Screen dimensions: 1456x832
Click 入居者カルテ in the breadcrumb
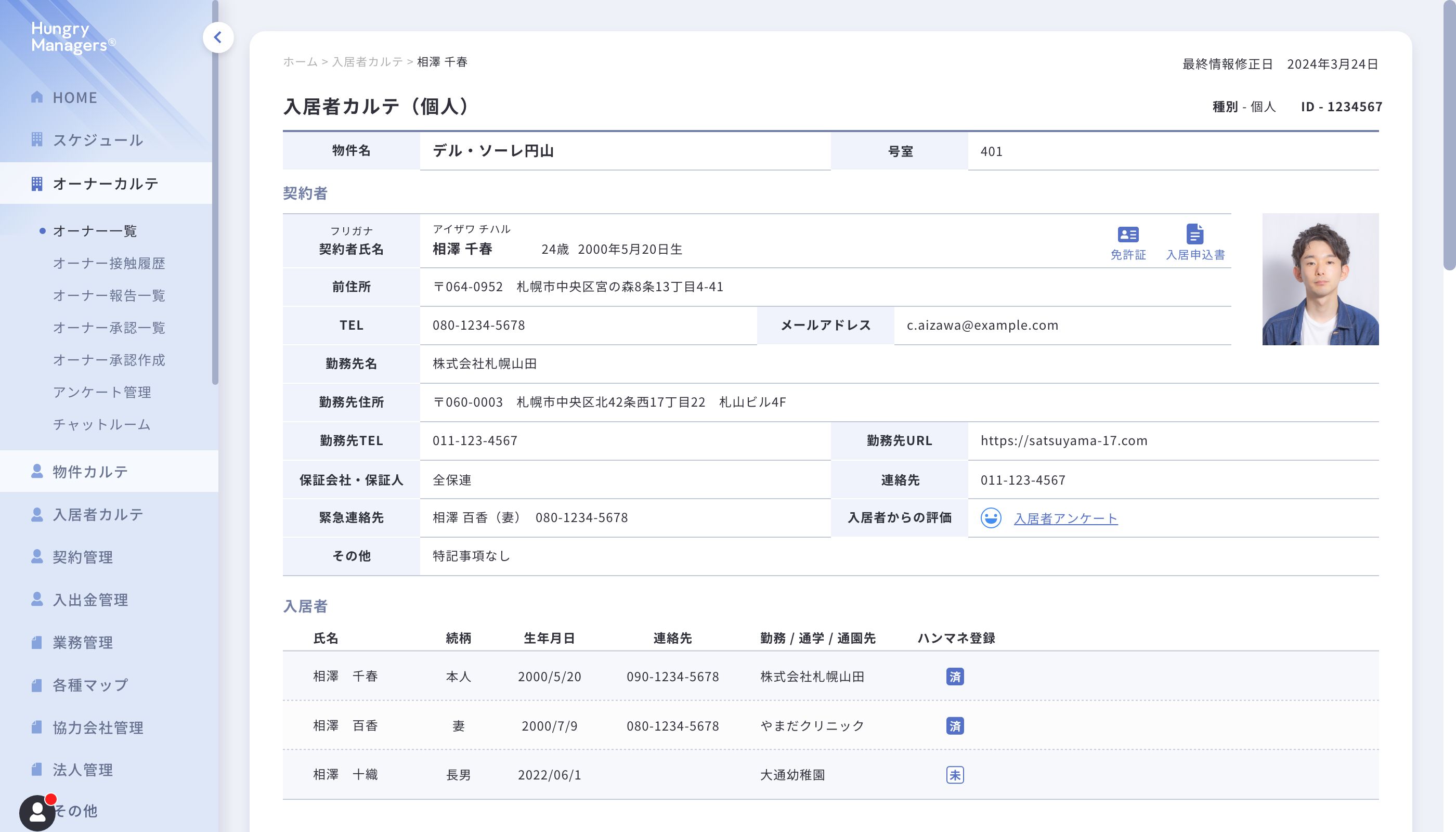(368, 62)
